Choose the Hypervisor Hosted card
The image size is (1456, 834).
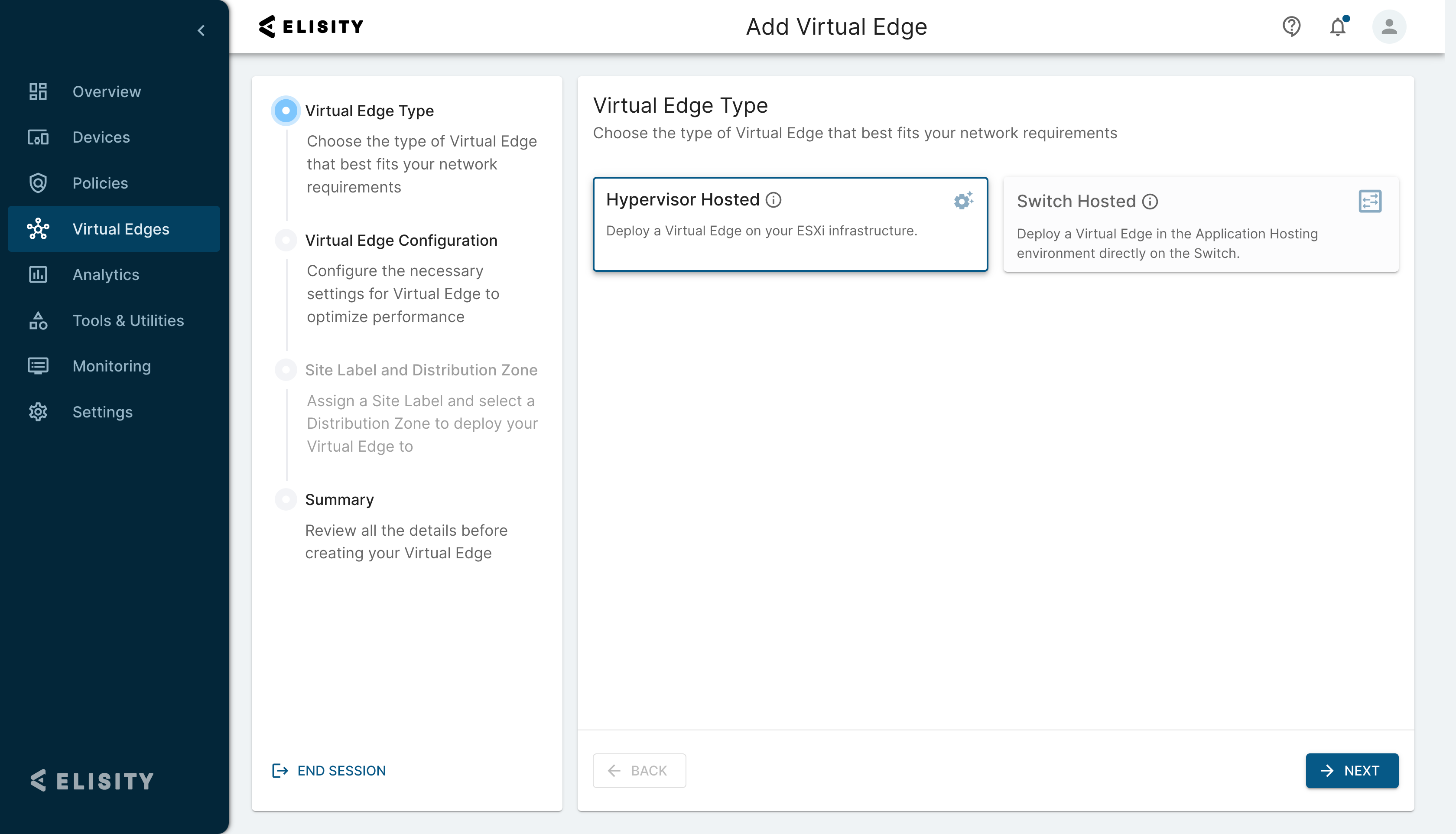(x=790, y=224)
